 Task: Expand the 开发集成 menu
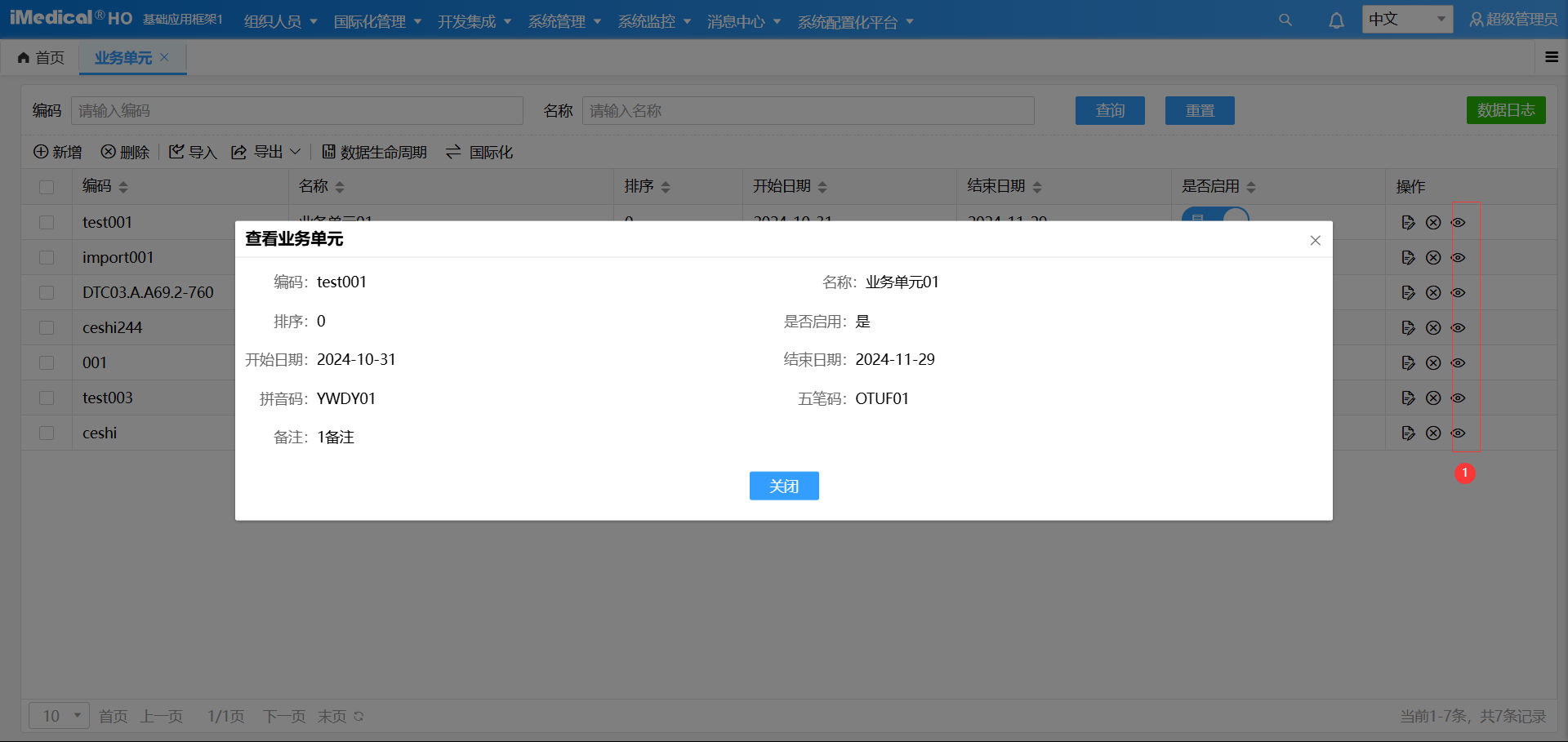pyautogui.click(x=474, y=21)
